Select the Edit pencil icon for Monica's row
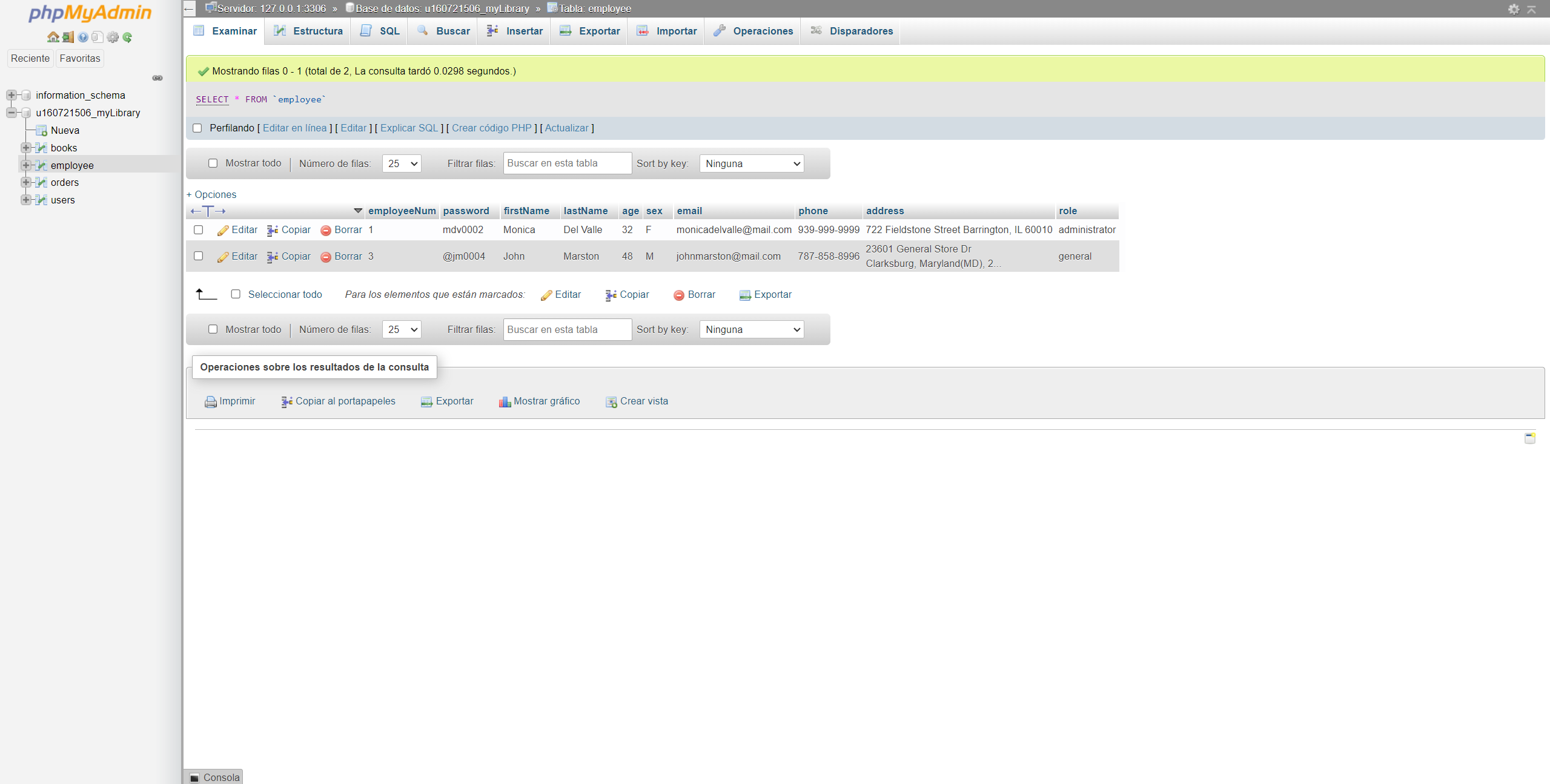Image resolution: width=1550 pixels, height=784 pixels. 223,230
